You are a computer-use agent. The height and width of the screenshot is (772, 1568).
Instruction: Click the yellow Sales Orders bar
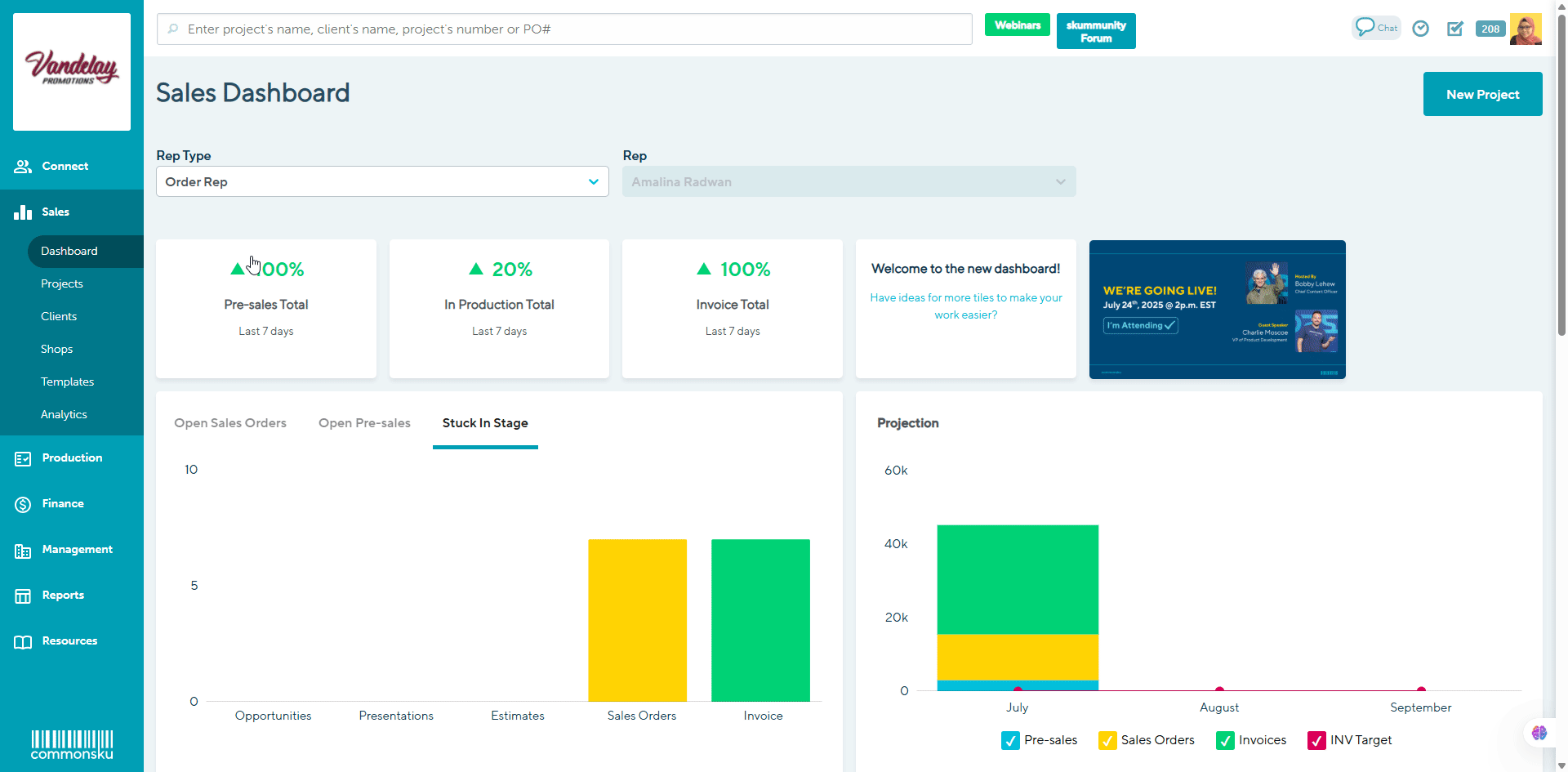637,619
